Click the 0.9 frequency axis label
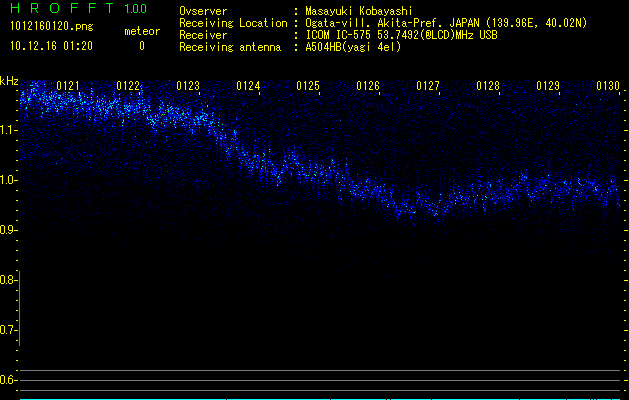 [9, 230]
